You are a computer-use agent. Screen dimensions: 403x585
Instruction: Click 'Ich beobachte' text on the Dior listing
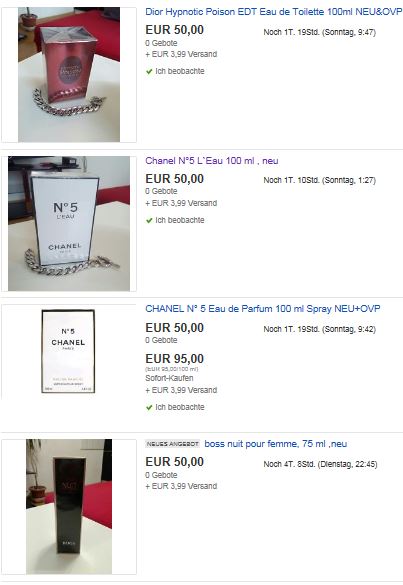(x=180, y=71)
